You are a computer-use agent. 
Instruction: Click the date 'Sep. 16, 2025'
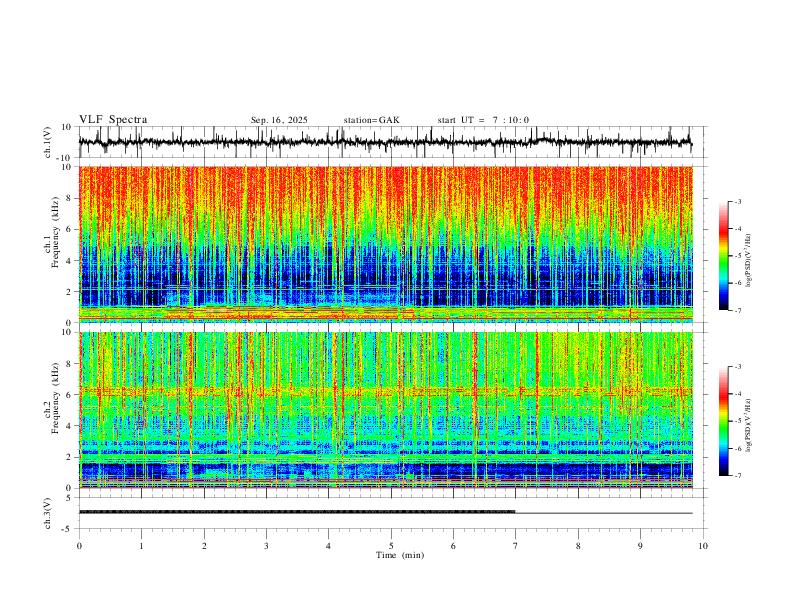coord(279,120)
